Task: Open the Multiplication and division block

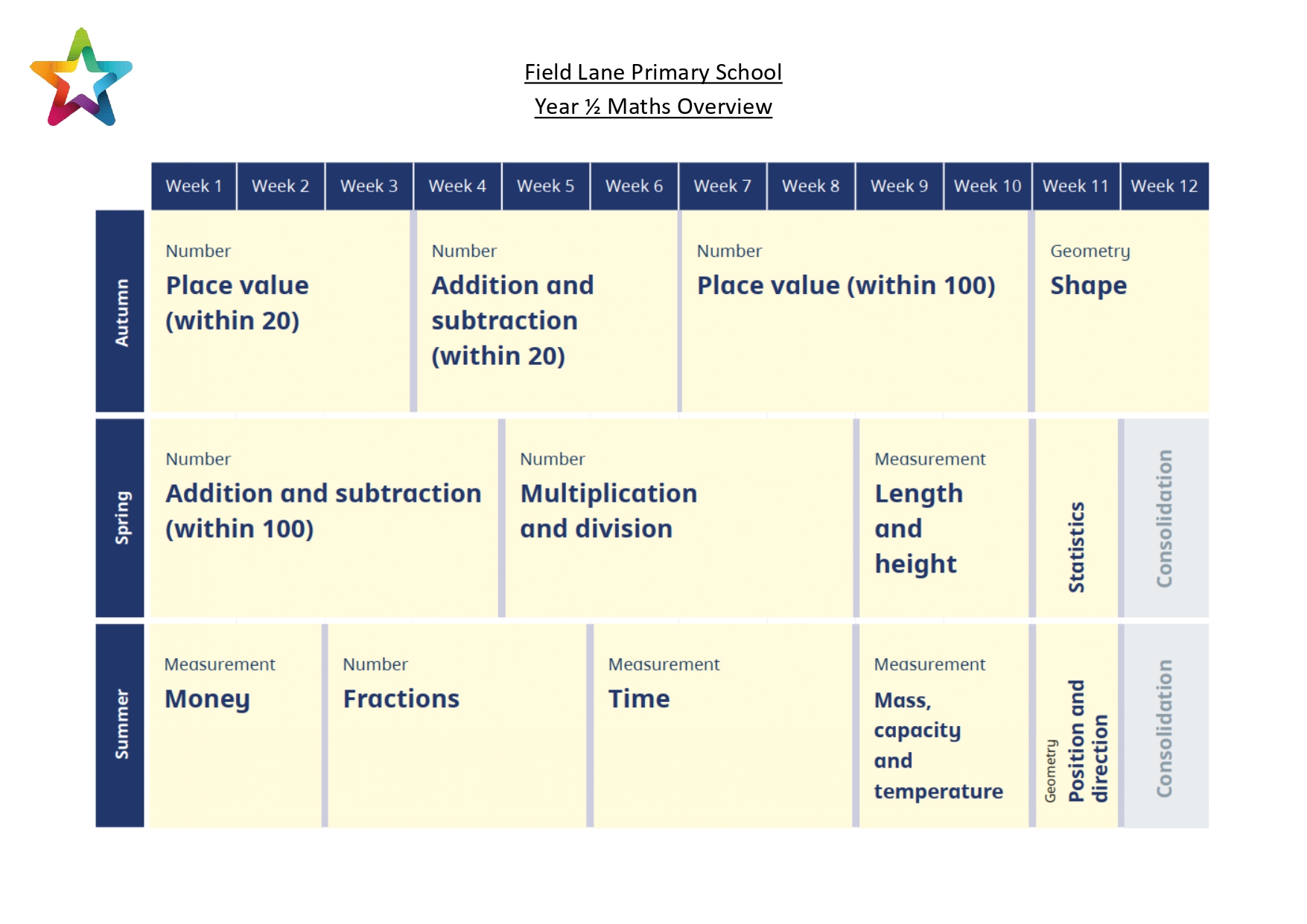Action: click(678, 517)
